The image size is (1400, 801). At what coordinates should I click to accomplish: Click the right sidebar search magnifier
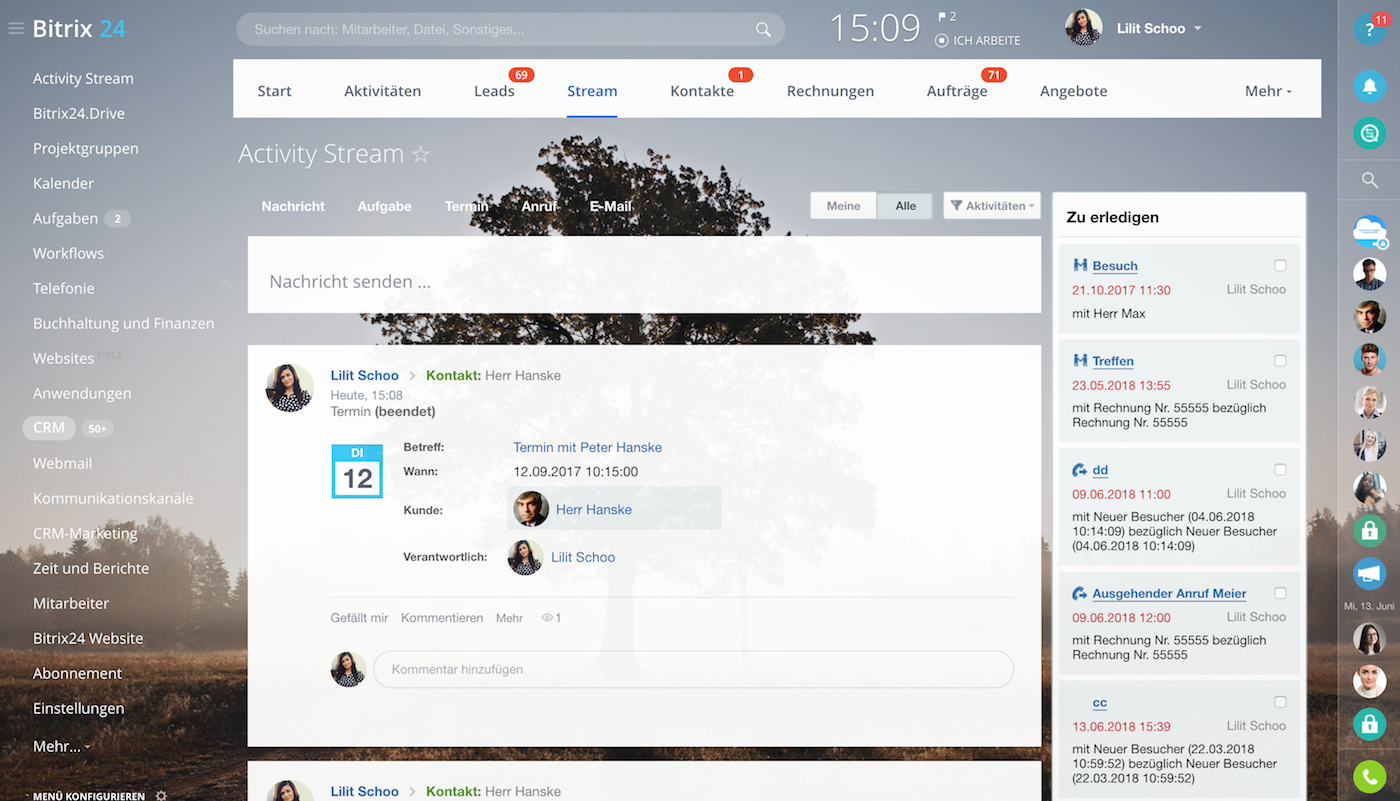point(1370,180)
